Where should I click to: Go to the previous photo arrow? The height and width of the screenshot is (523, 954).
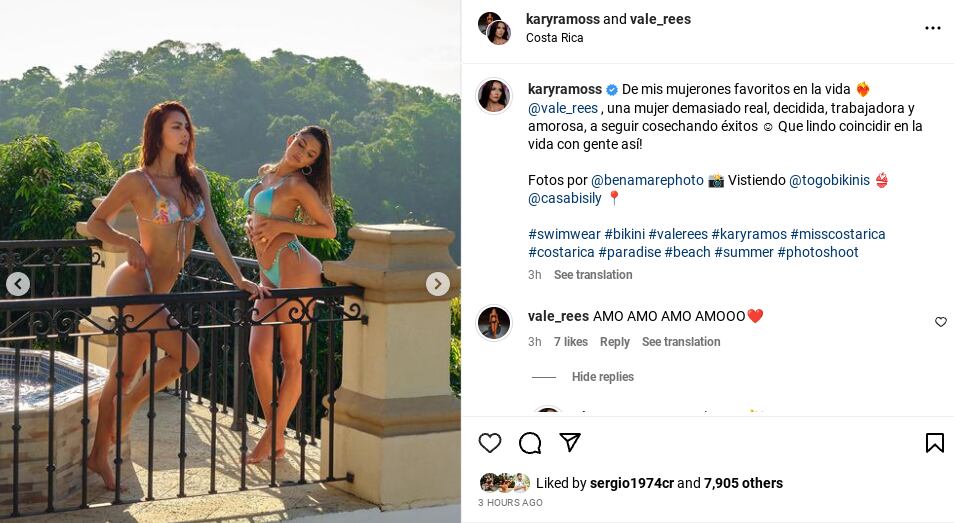18,284
